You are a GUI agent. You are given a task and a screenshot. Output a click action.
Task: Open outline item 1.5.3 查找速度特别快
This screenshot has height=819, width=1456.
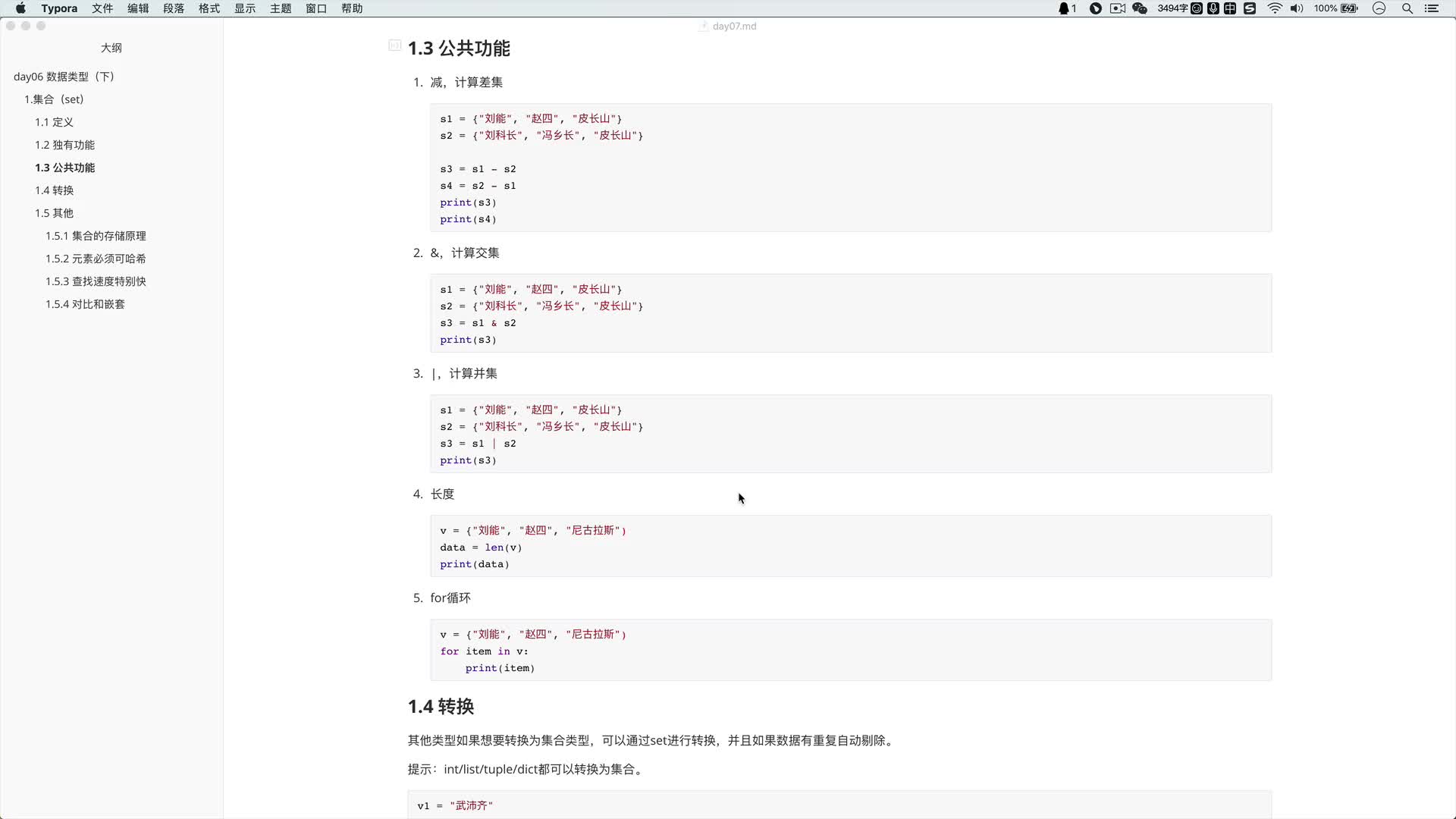click(x=96, y=281)
